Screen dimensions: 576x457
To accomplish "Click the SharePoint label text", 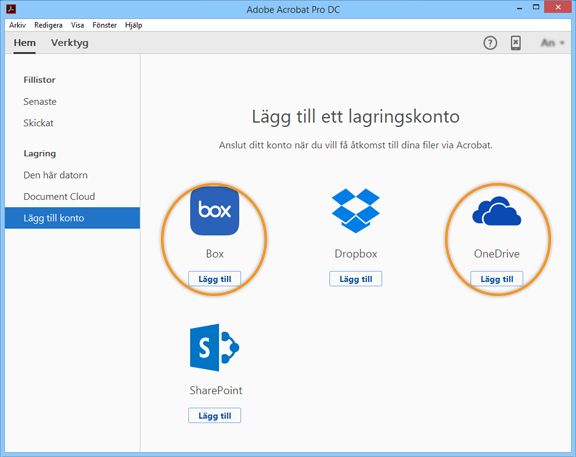I will click(216, 390).
